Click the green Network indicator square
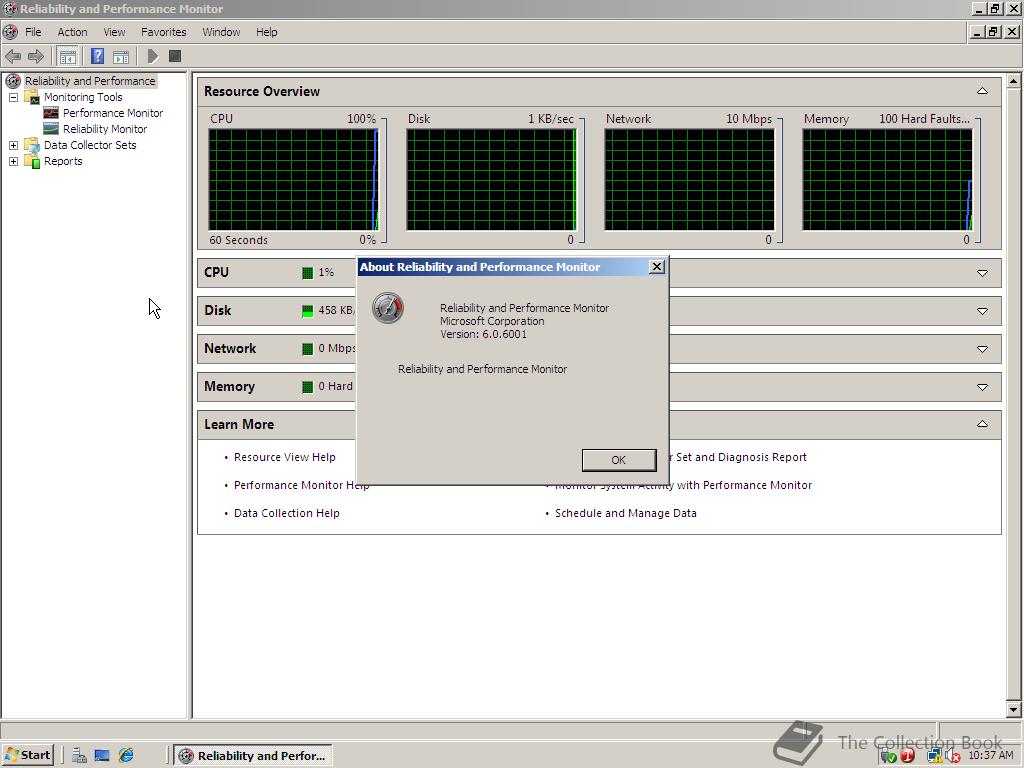Image resolution: width=1024 pixels, height=768 pixels. pos(308,349)
